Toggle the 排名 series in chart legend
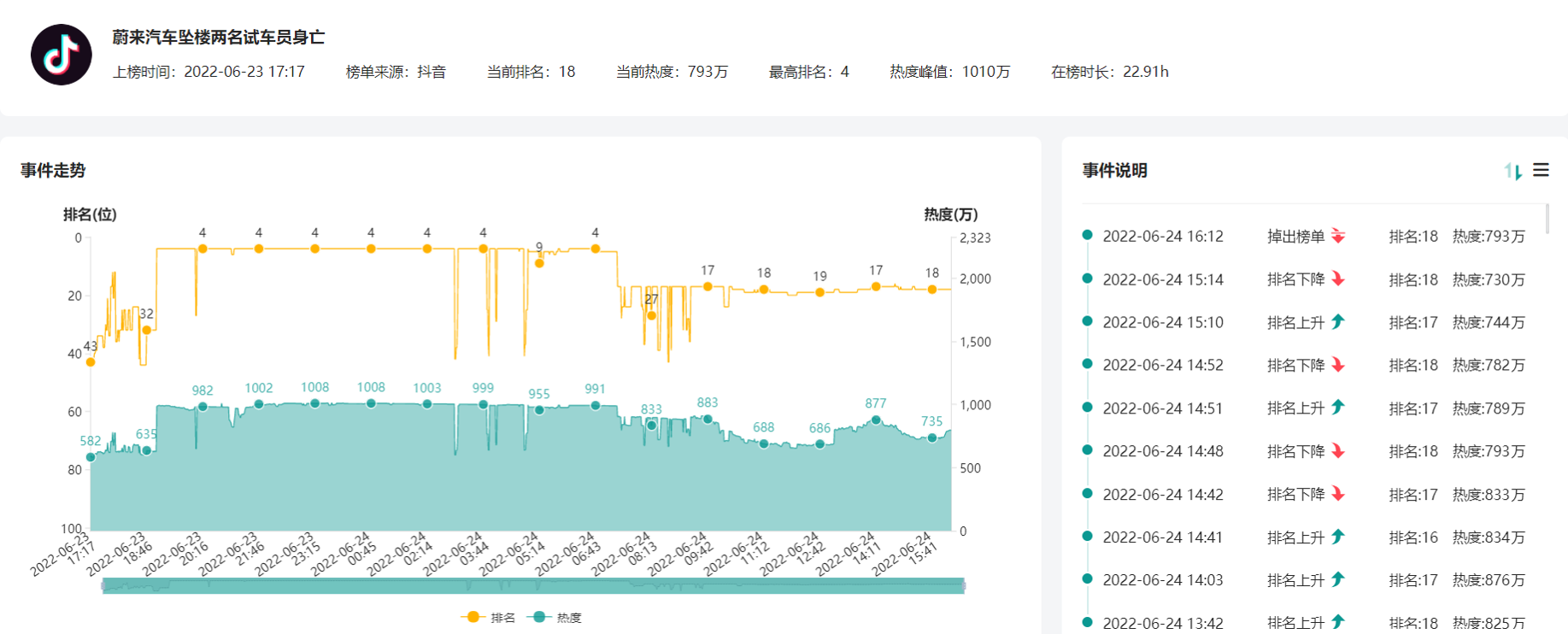 click(489, 617)
